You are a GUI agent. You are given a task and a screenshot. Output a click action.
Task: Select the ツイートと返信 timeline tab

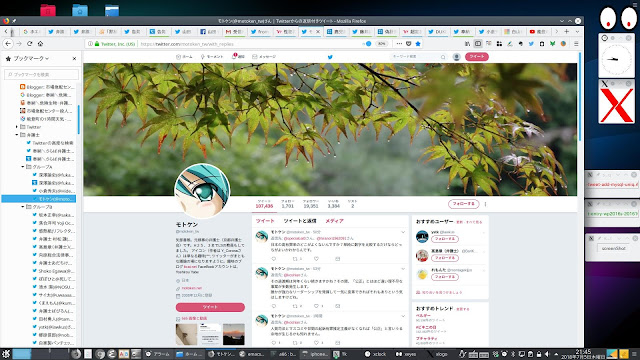(300, 221)
